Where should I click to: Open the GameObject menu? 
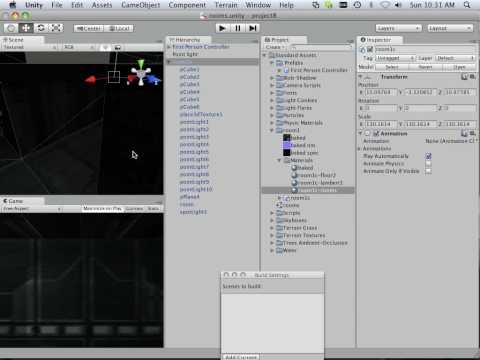(141, 5)
